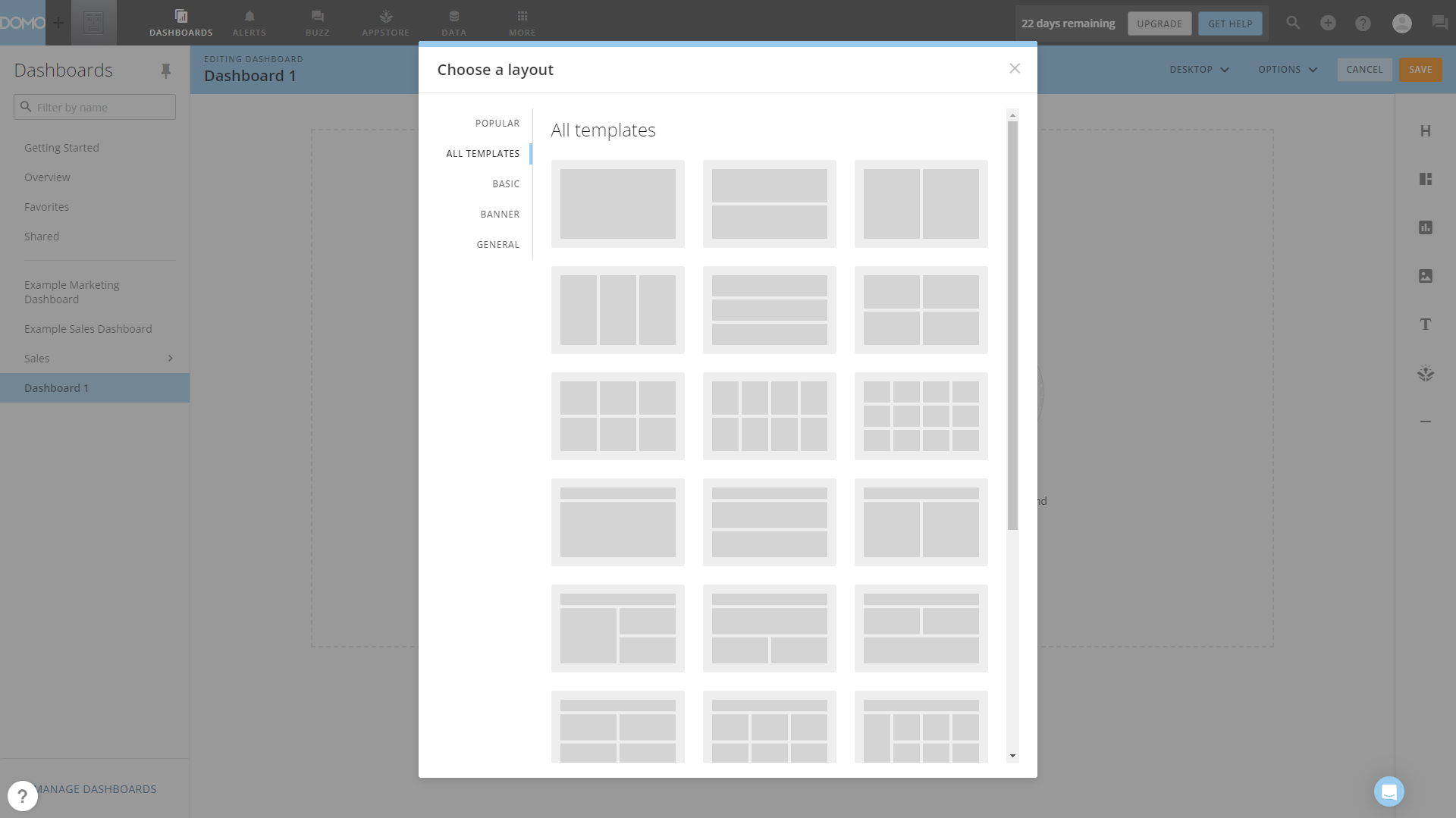Switch to the General templates tab
This screenshot has height=818, width=1456.
click(498, 244)
